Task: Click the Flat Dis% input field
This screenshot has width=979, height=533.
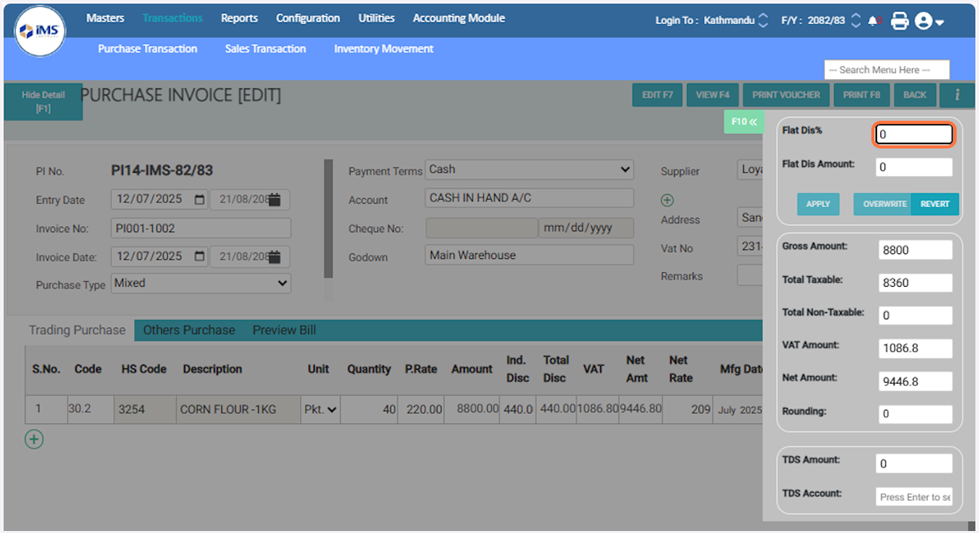Action: pos(914,135)
